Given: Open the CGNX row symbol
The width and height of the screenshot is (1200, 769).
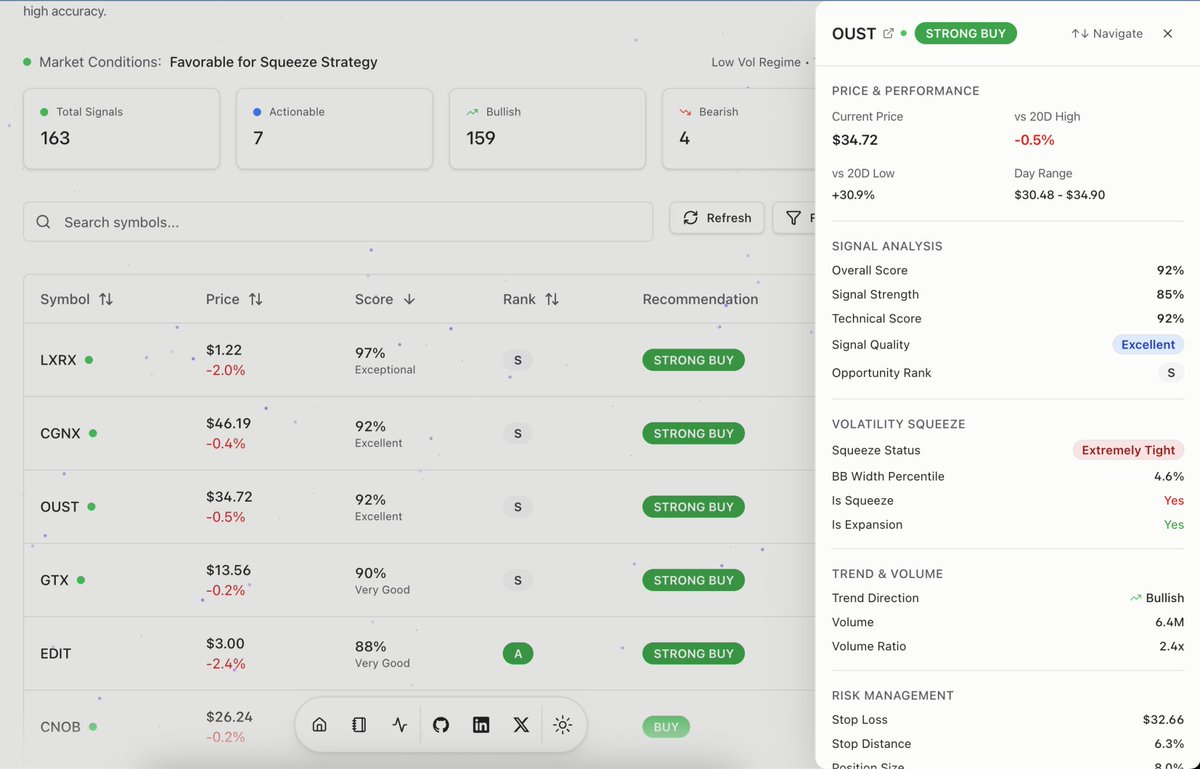Looking at the screenshot, I should pyautogui.click(x=60, y=433).
